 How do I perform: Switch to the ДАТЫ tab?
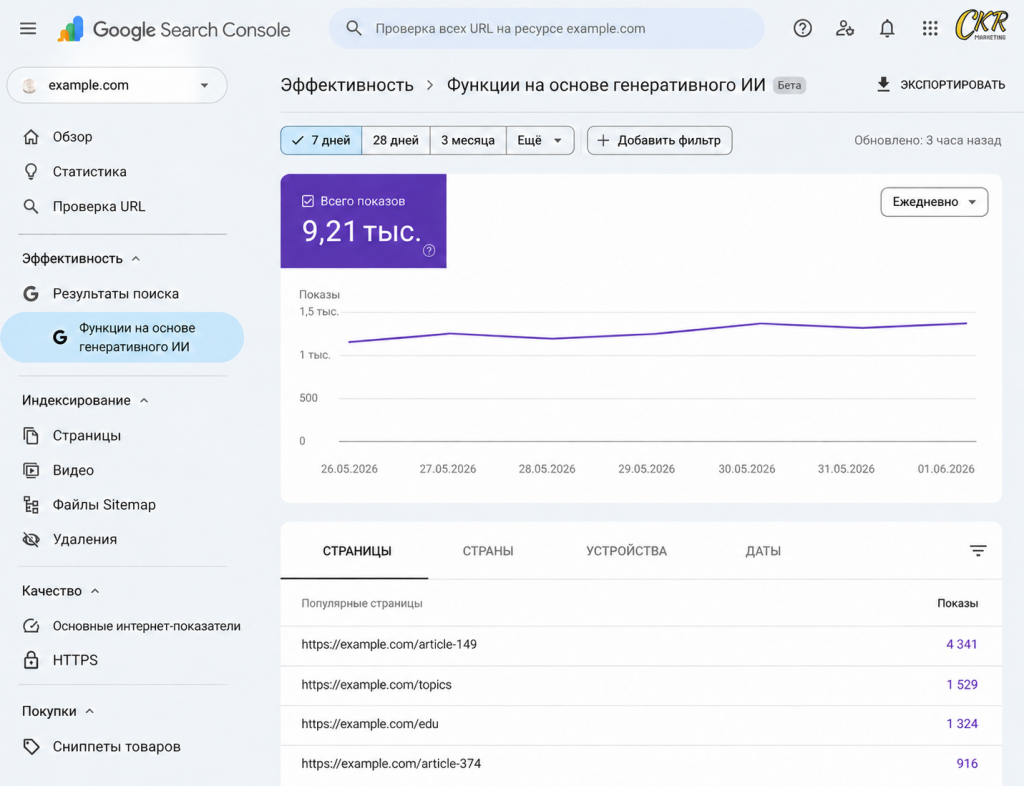click(763, 551)
